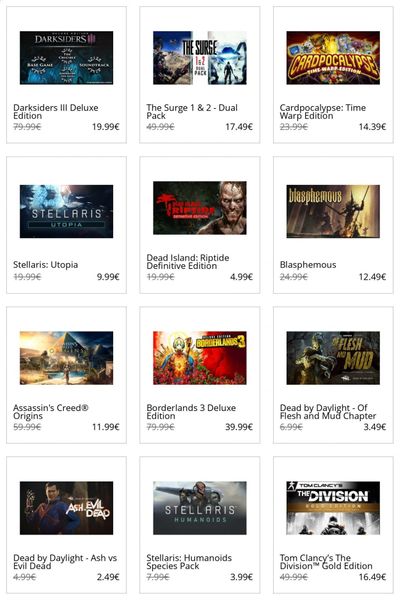Open the Darksiders III Deluxe Edition title link
The height and width of the screenshot is (600, 400).
(56, 112)
